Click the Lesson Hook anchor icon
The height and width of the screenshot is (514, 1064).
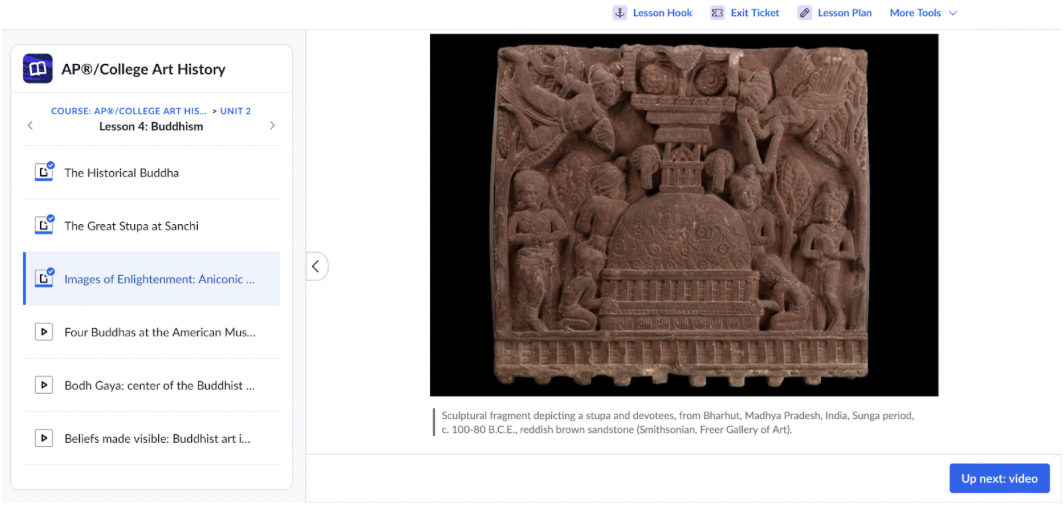coord(620,13)
